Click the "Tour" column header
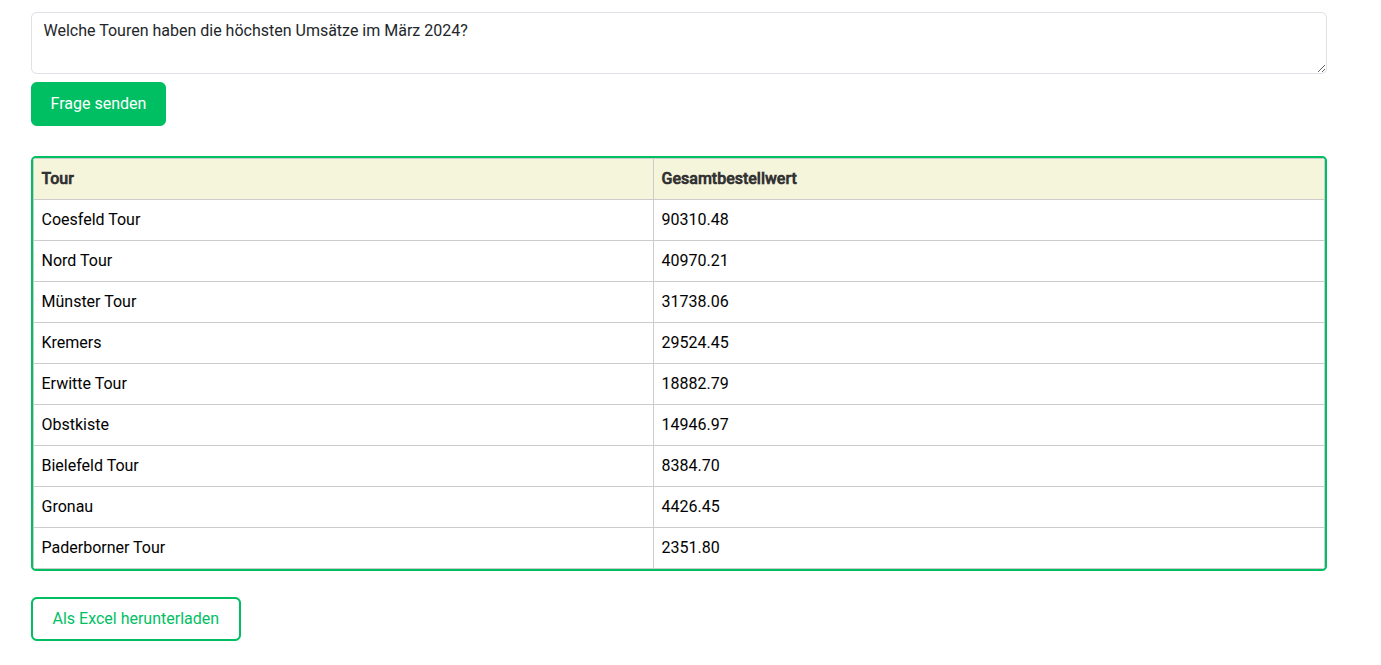1381x665 pixels. pyautogui.click(x=57, y=178)
